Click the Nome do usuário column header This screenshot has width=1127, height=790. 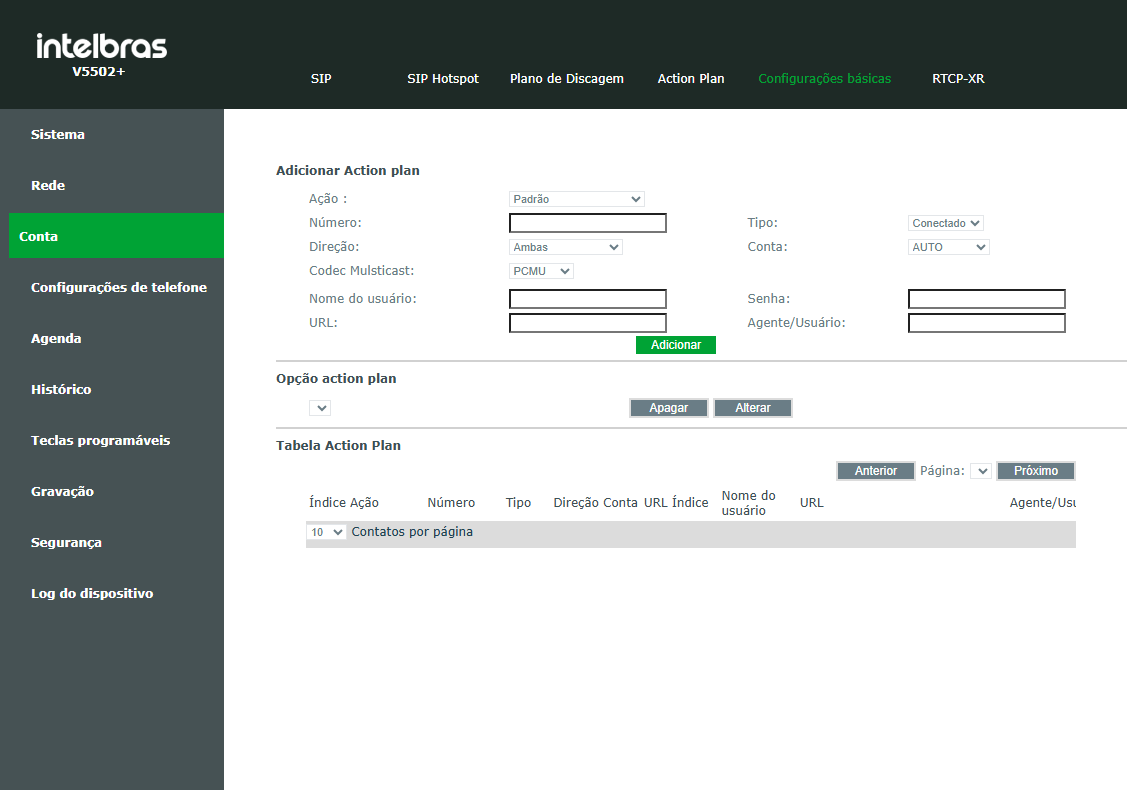(748, 503)
